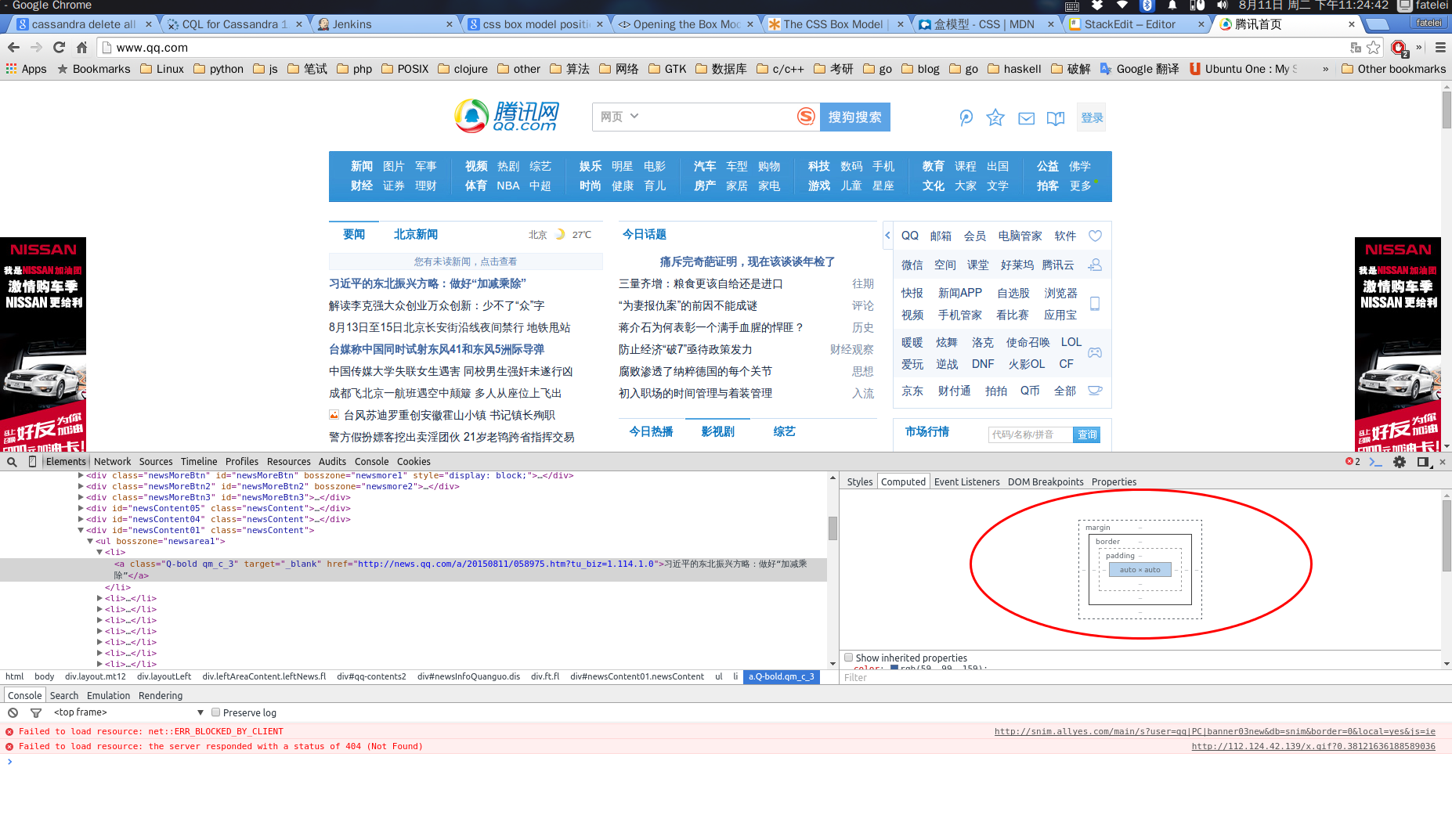The height and width of the screenshot is (840, 1452).
Task: Open the mail envelope icon on QQ header
Action: click(1026, 118)
